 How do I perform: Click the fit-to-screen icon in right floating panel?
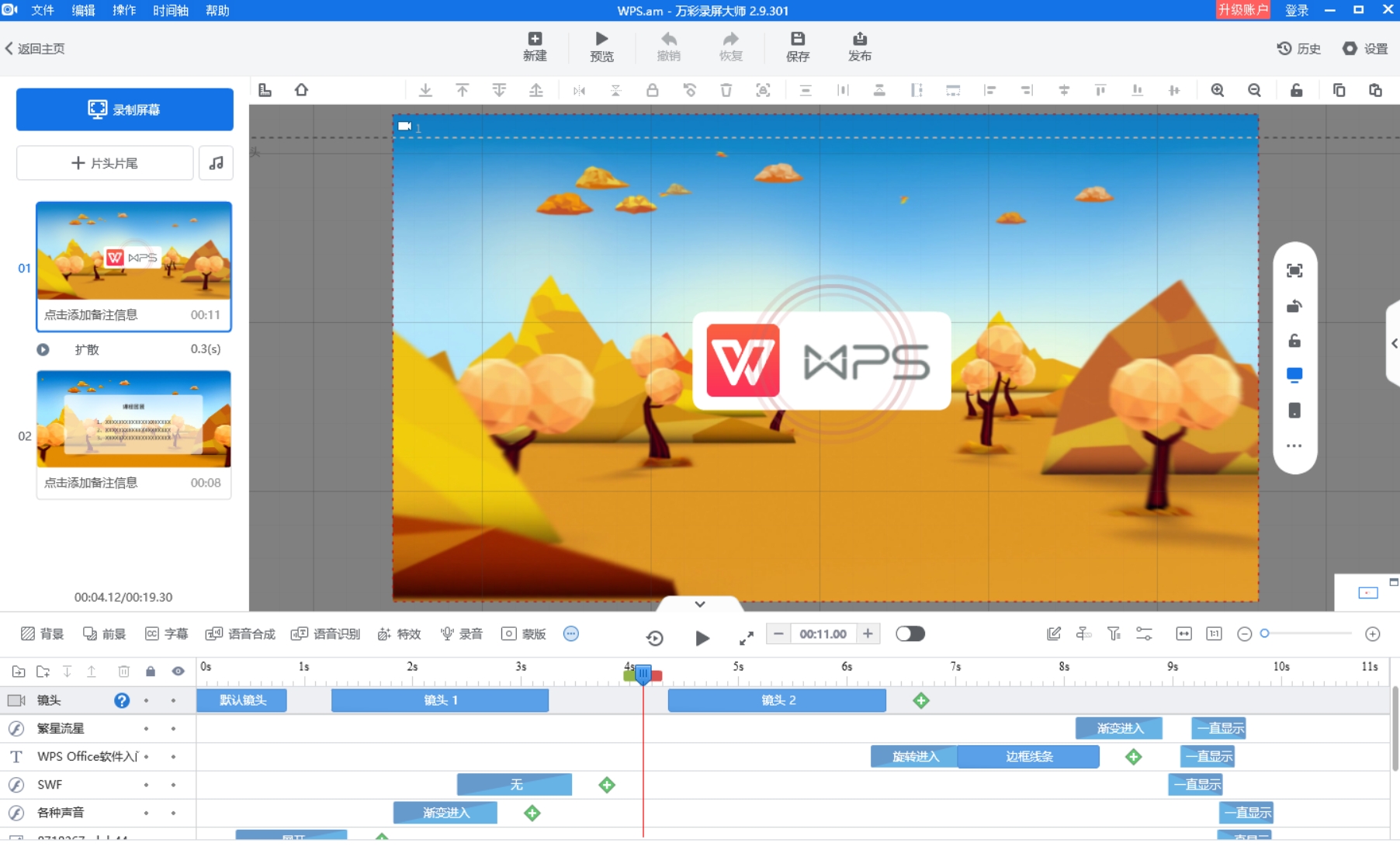1294,270
